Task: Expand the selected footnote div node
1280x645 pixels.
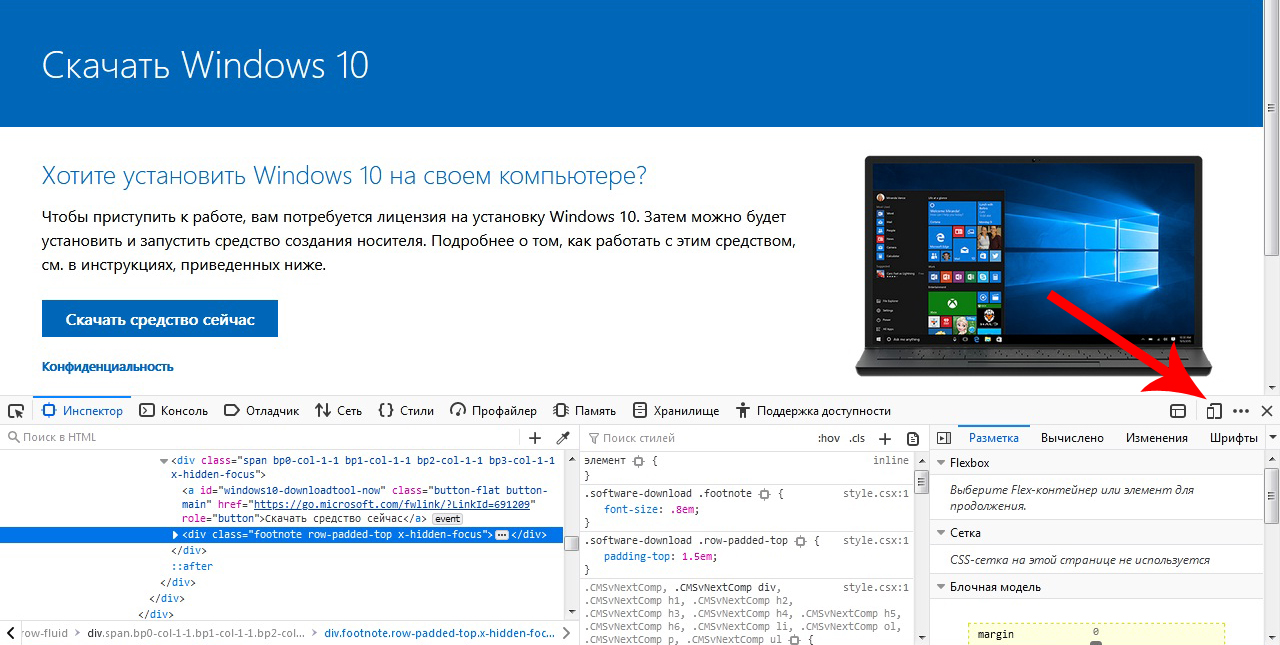Action: [x=177, y=535]
